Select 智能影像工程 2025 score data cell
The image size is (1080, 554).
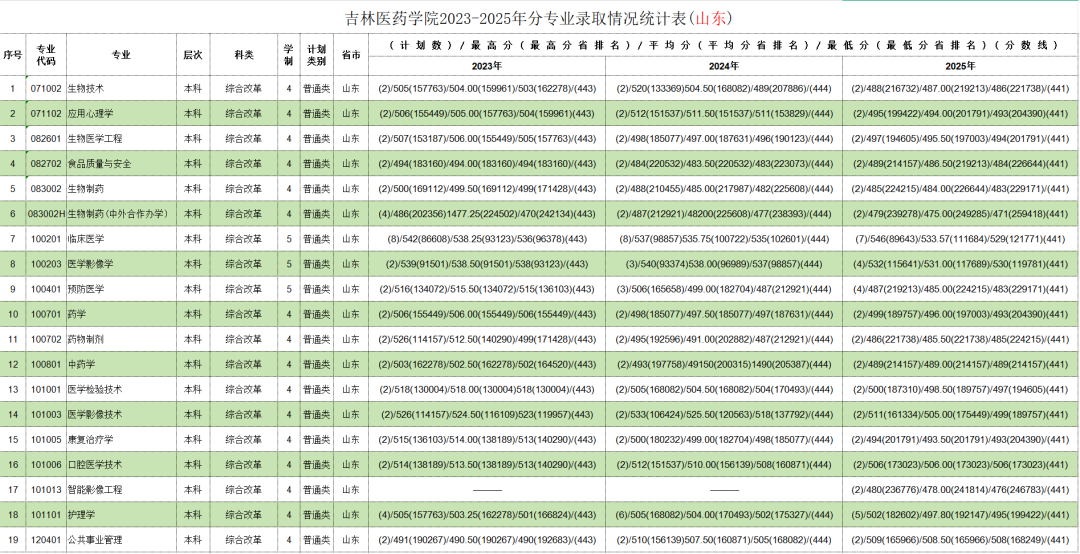point(960,490)
